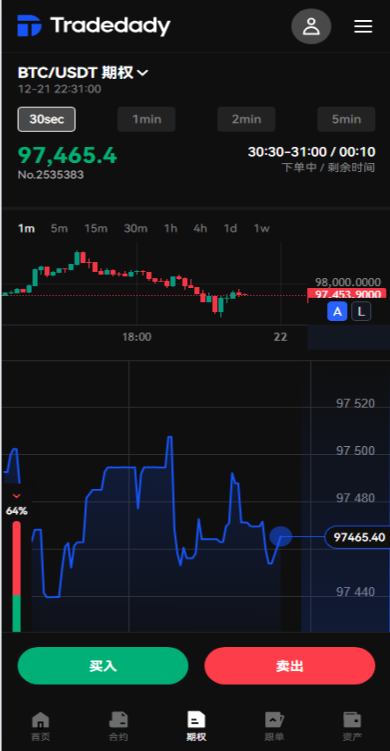
Task: Go to 首页 home icon
Action: [40, 719]
